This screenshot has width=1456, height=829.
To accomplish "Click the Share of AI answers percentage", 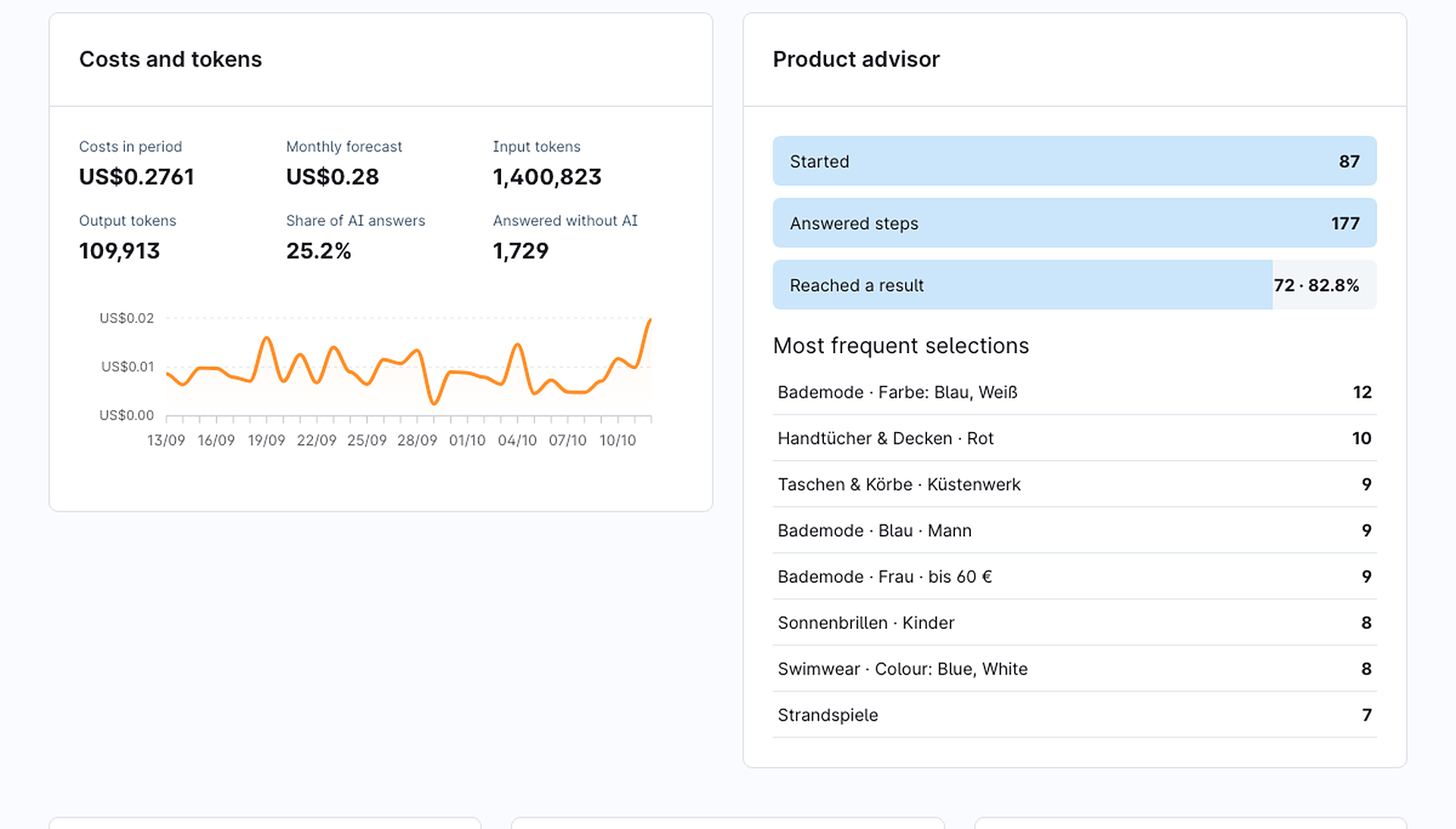I will (x=318, y=251).
